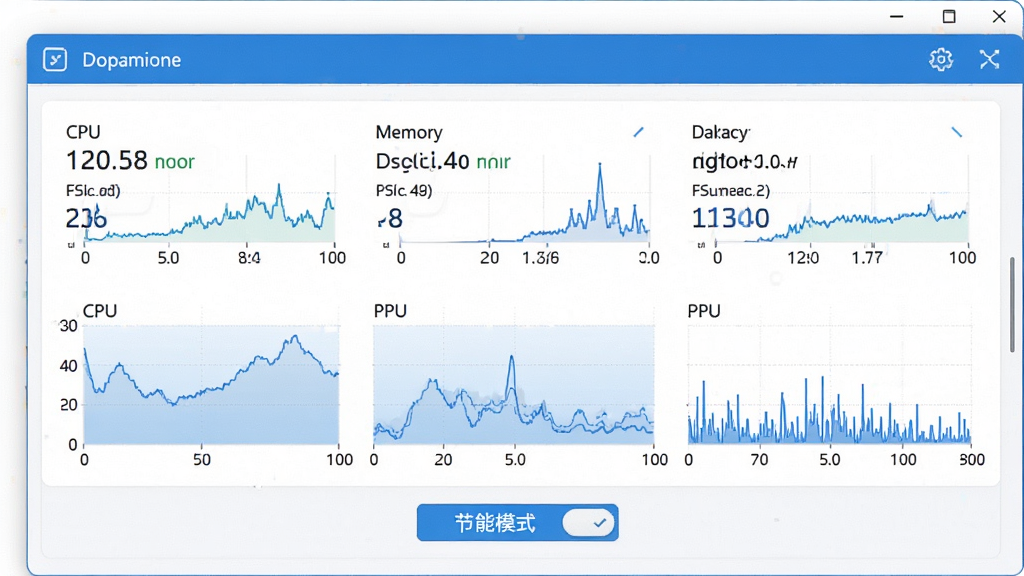Click the CPU value "120.58"
This screenshot has width=1024, height=576.
pyautogui.click(x=106, y=161)
